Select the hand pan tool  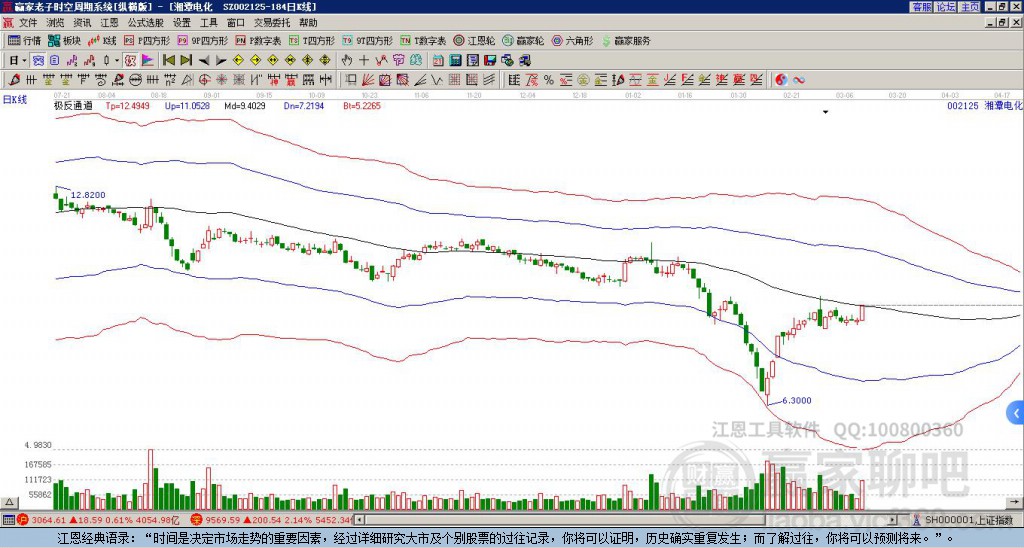pos(347,61)
